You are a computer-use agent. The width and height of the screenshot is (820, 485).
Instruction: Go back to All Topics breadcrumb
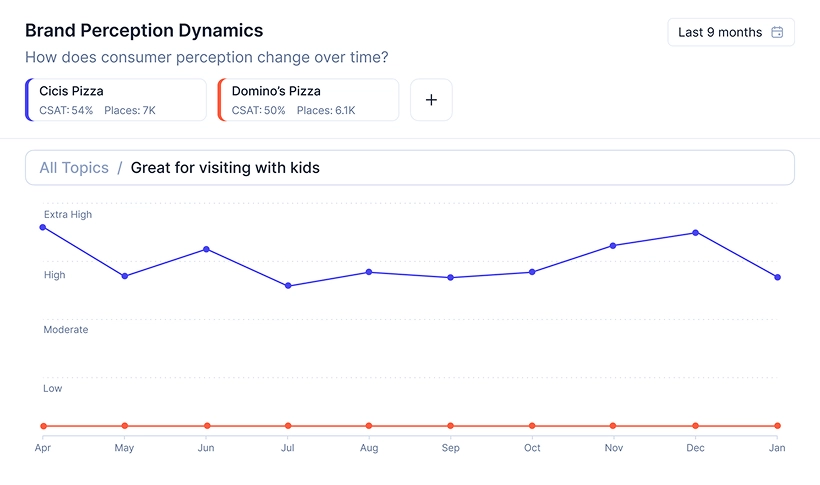pyautogui.click(x=74, y=168)
